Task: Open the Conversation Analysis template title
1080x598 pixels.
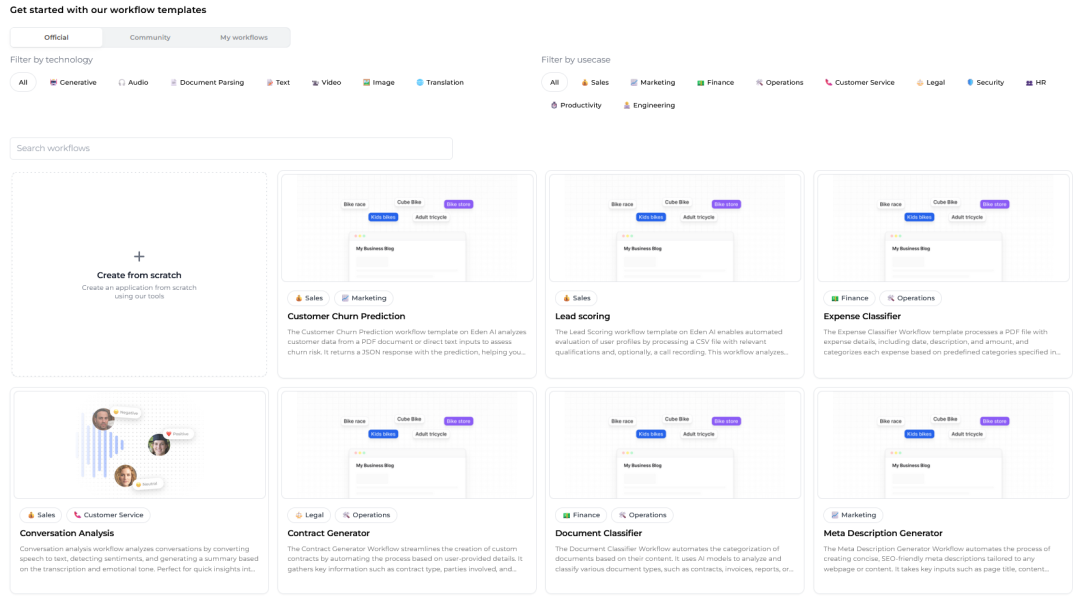Action: (x=67, y=533)
